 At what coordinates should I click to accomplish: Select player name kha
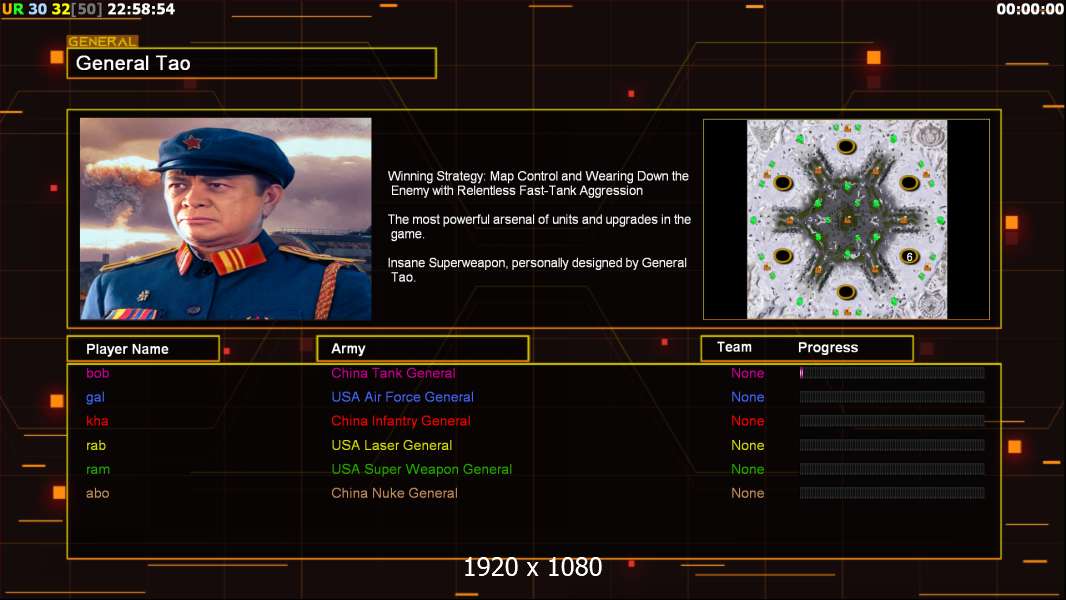[x=97, y=421]
